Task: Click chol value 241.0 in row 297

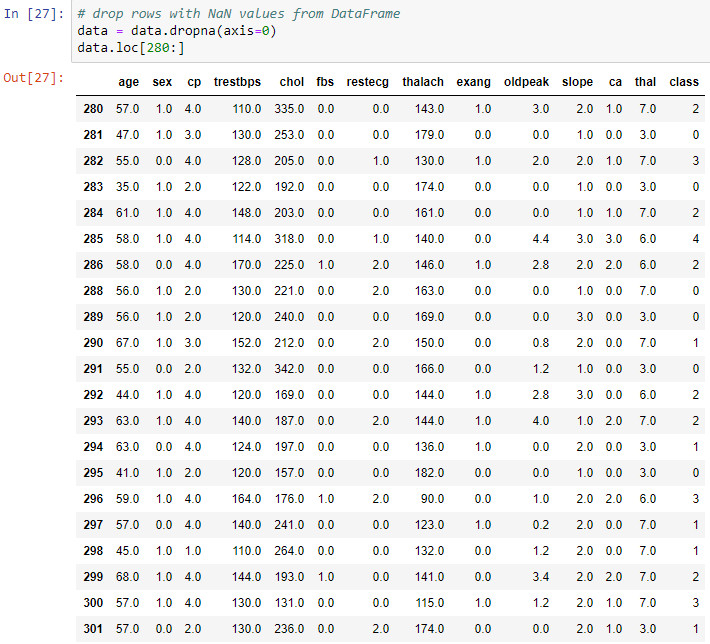Action: tap(289, 525)
